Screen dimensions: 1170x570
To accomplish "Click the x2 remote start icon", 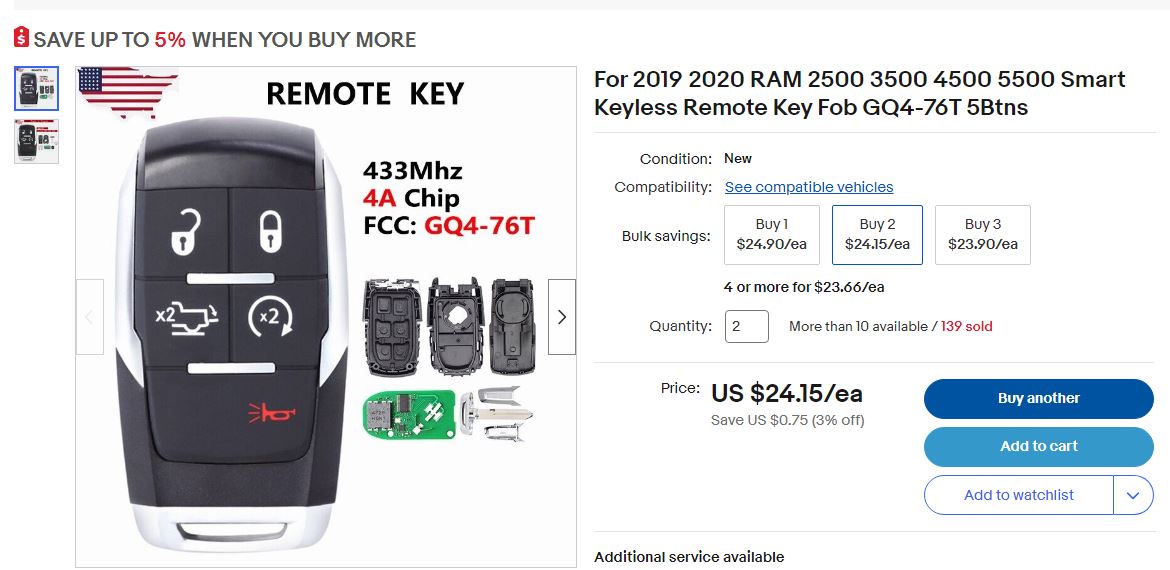I will click(270, 318).
